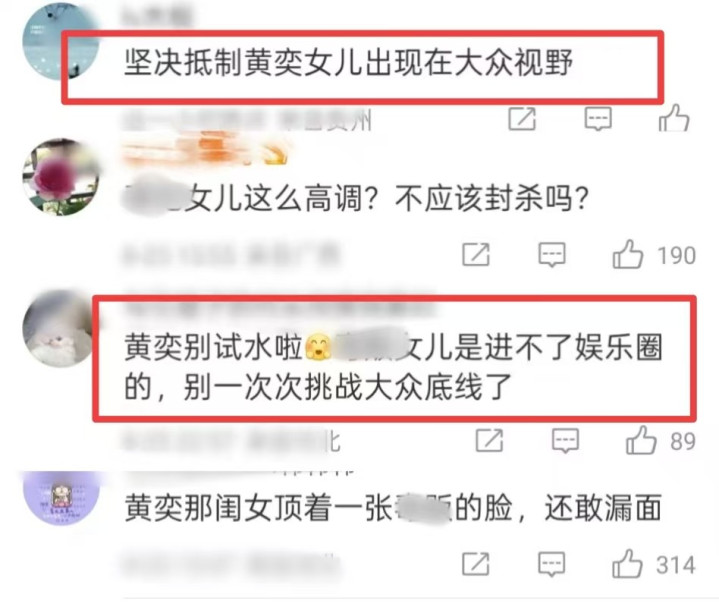The height and width of the screenshot is (607, 719).
Task: Reply to the comment asking 不应该封杀吗
Action: (552, 255)
